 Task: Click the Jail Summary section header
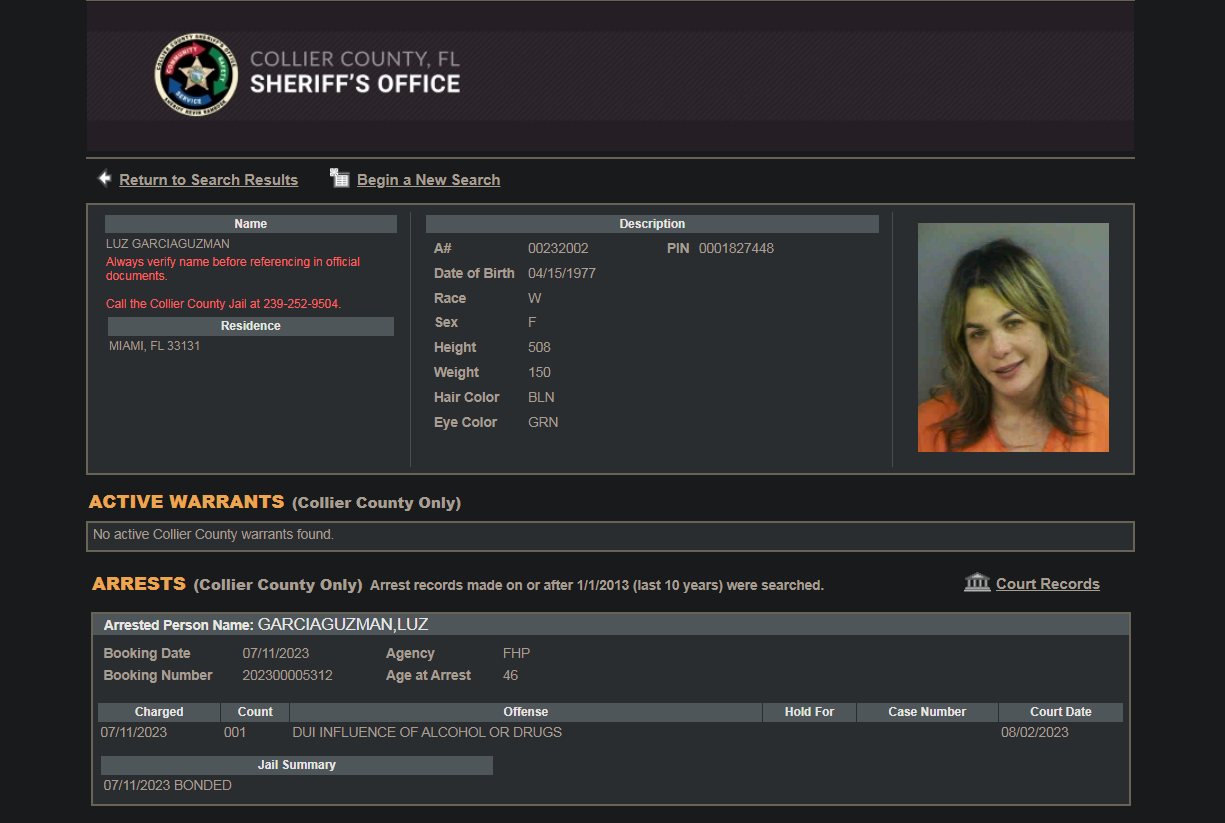click(x=296, y=765)
